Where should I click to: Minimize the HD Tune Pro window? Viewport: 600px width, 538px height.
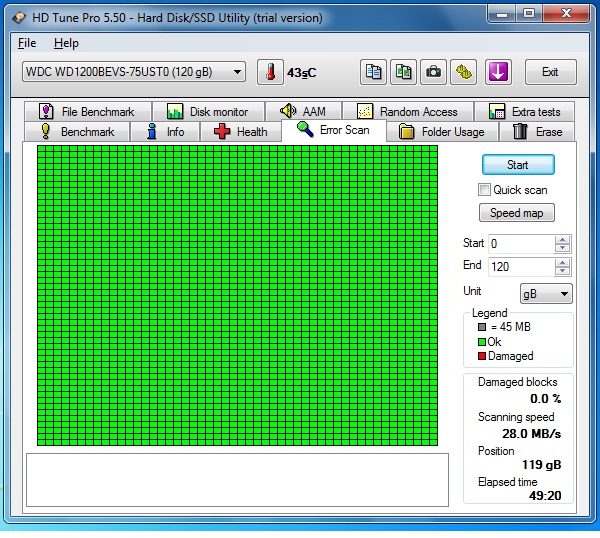502,15
